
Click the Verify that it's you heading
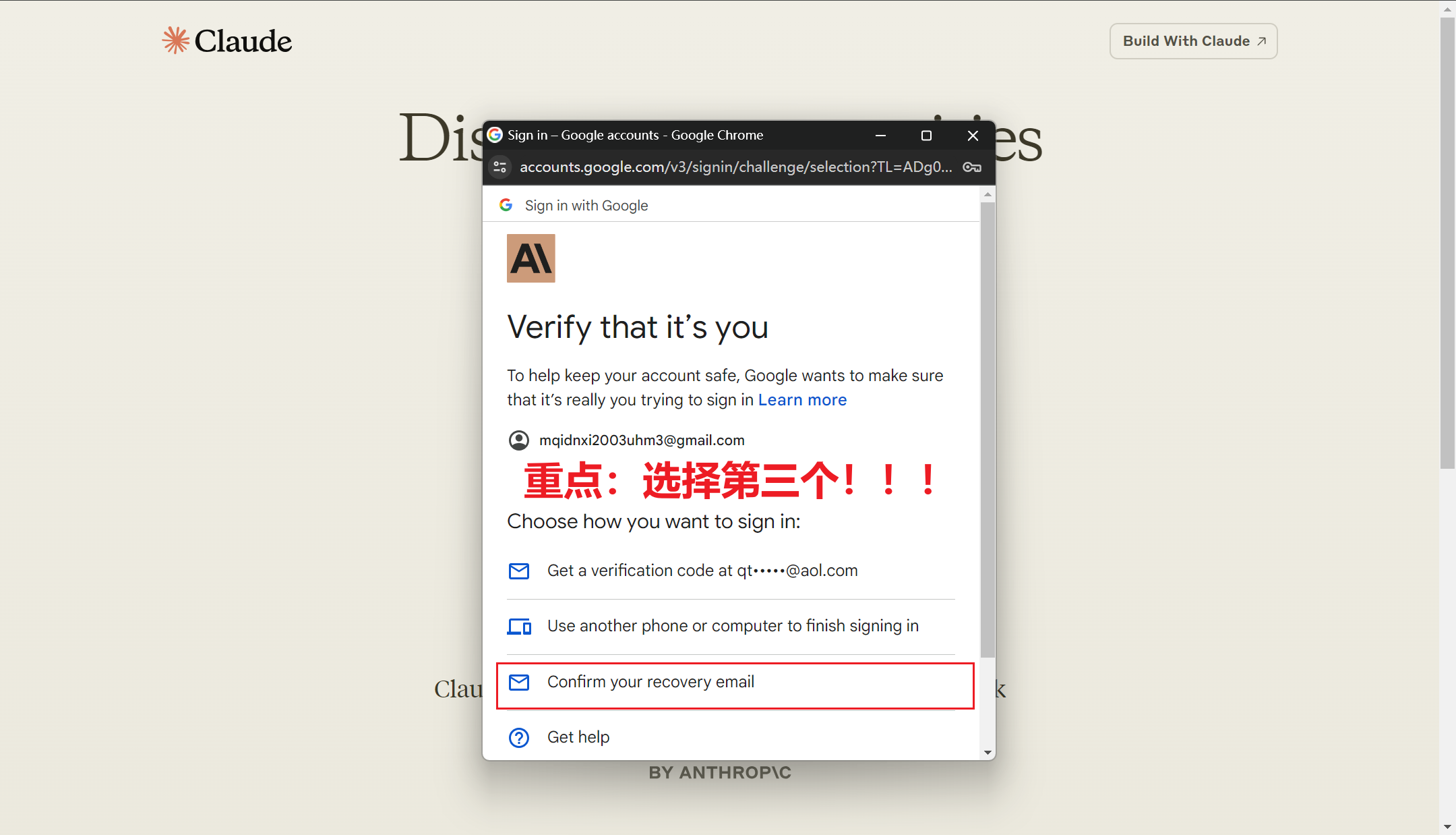point(638,327)
